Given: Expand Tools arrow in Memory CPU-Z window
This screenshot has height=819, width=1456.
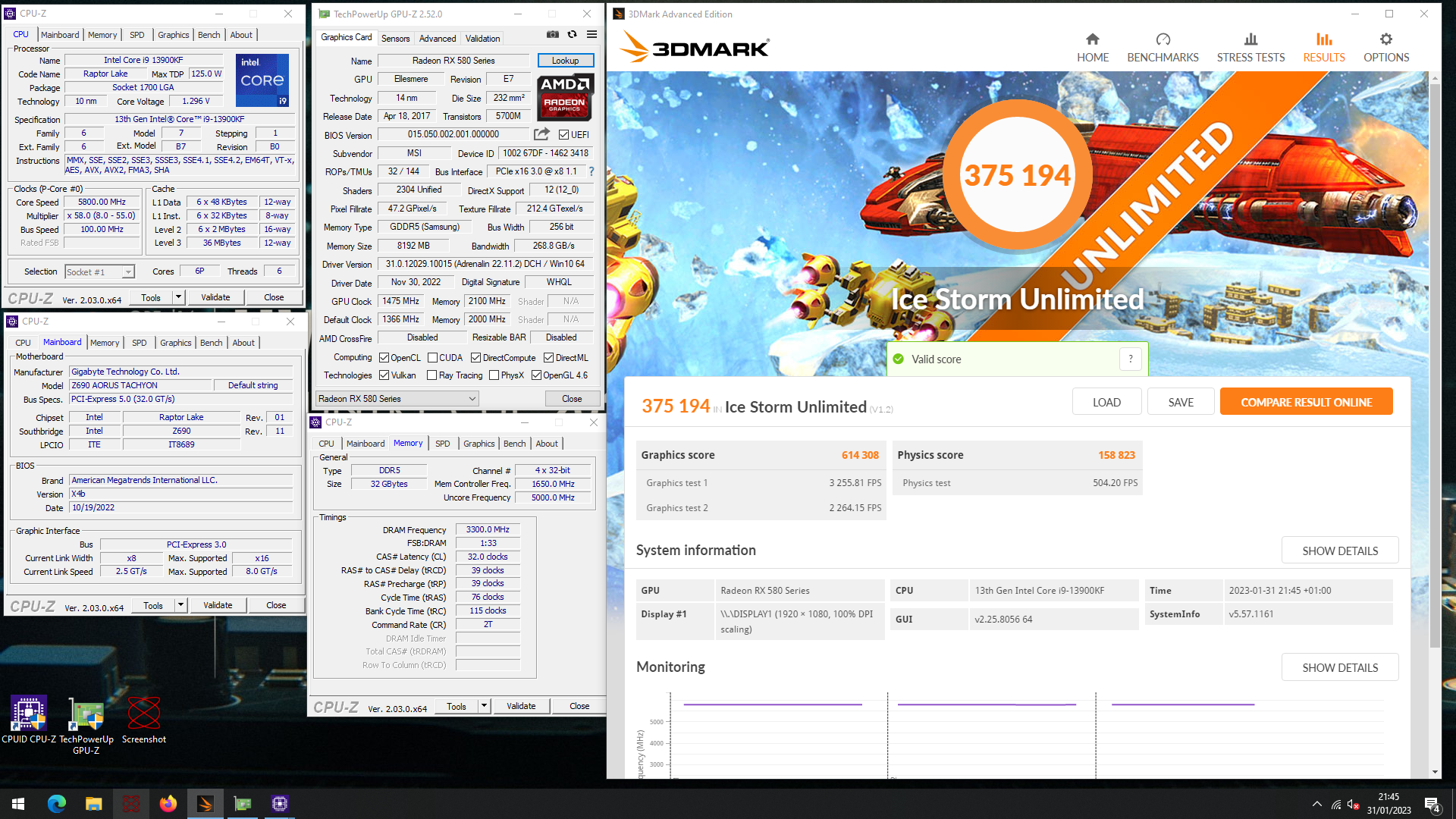Looking at the screenshot, I should pyautogui.click(x=485, y=706).
